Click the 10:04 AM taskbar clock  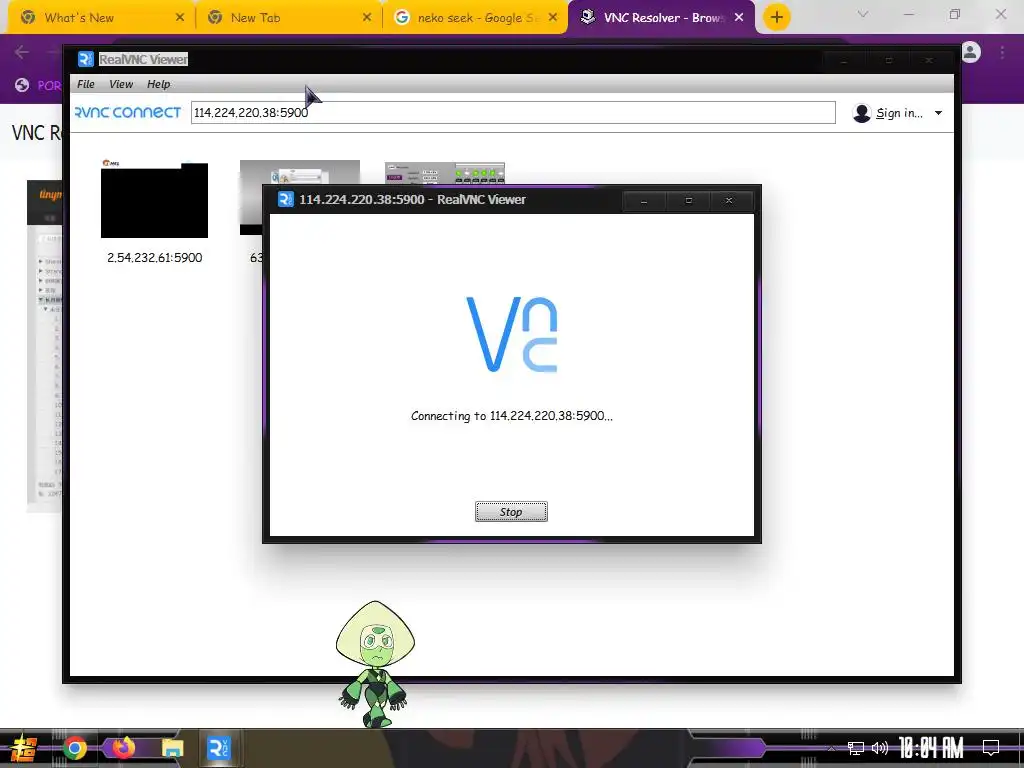coord(931,748)
